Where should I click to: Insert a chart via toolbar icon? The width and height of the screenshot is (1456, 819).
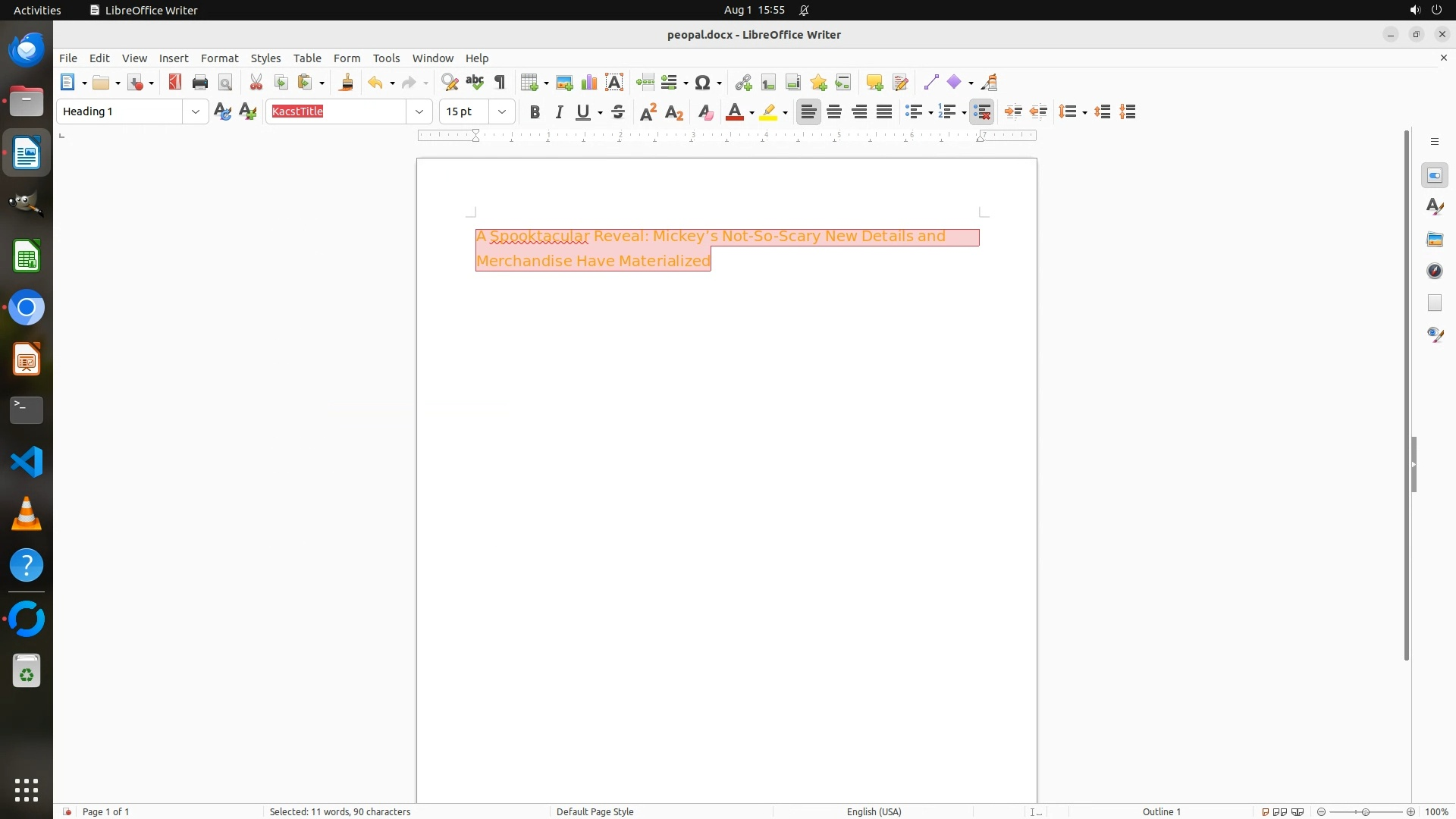(x=589, y=83)
